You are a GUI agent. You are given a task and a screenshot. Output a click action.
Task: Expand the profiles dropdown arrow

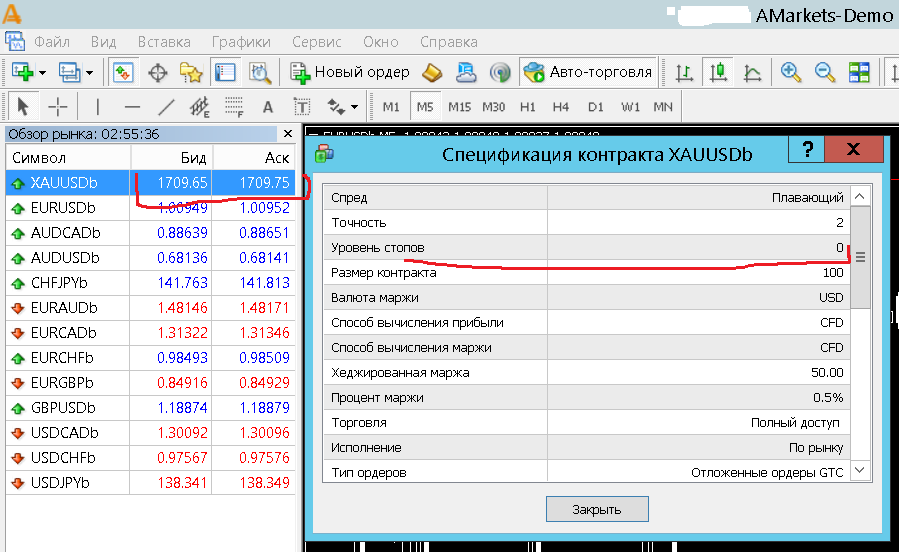89,73
